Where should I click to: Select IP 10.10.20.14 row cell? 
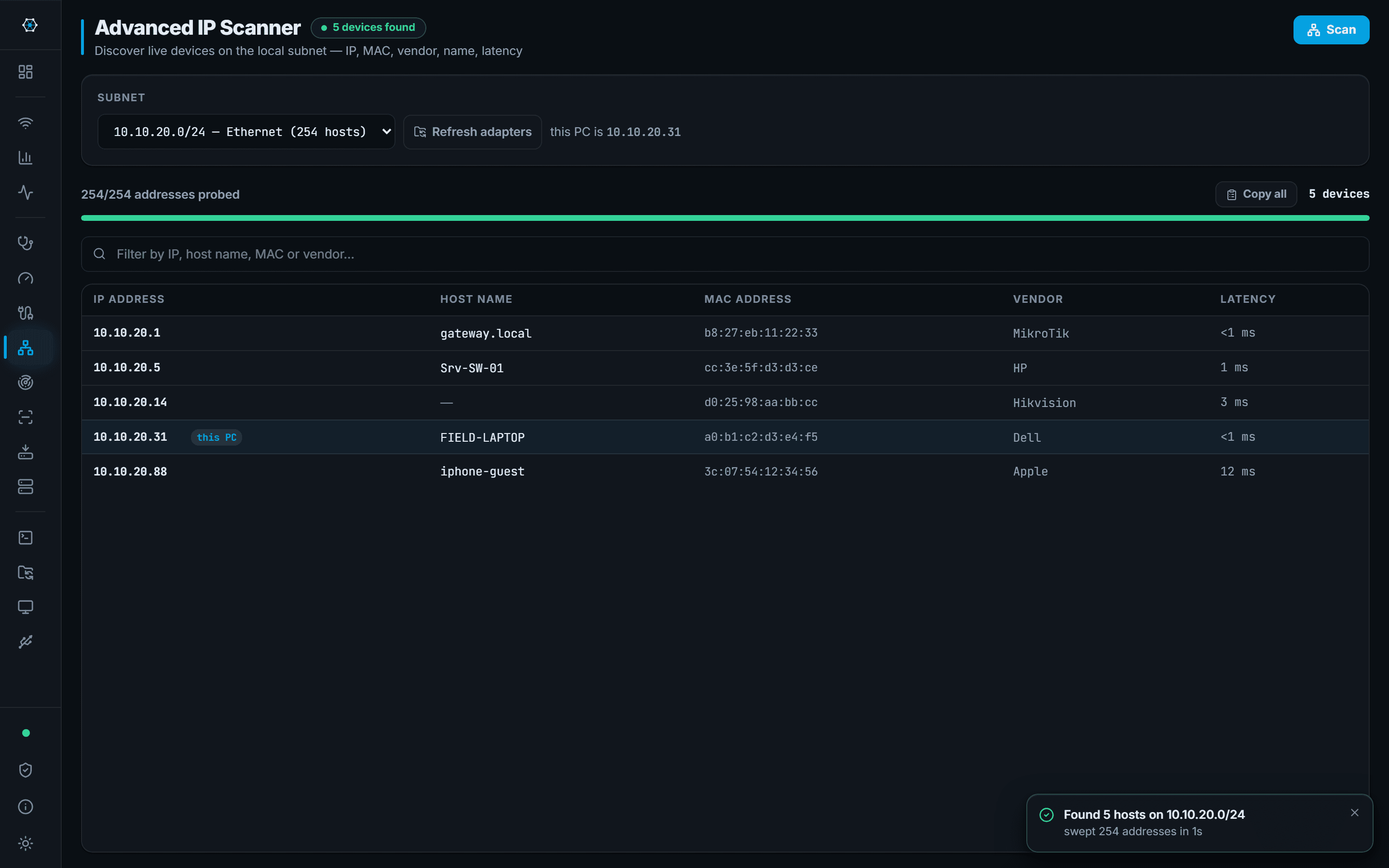point(130,403)
